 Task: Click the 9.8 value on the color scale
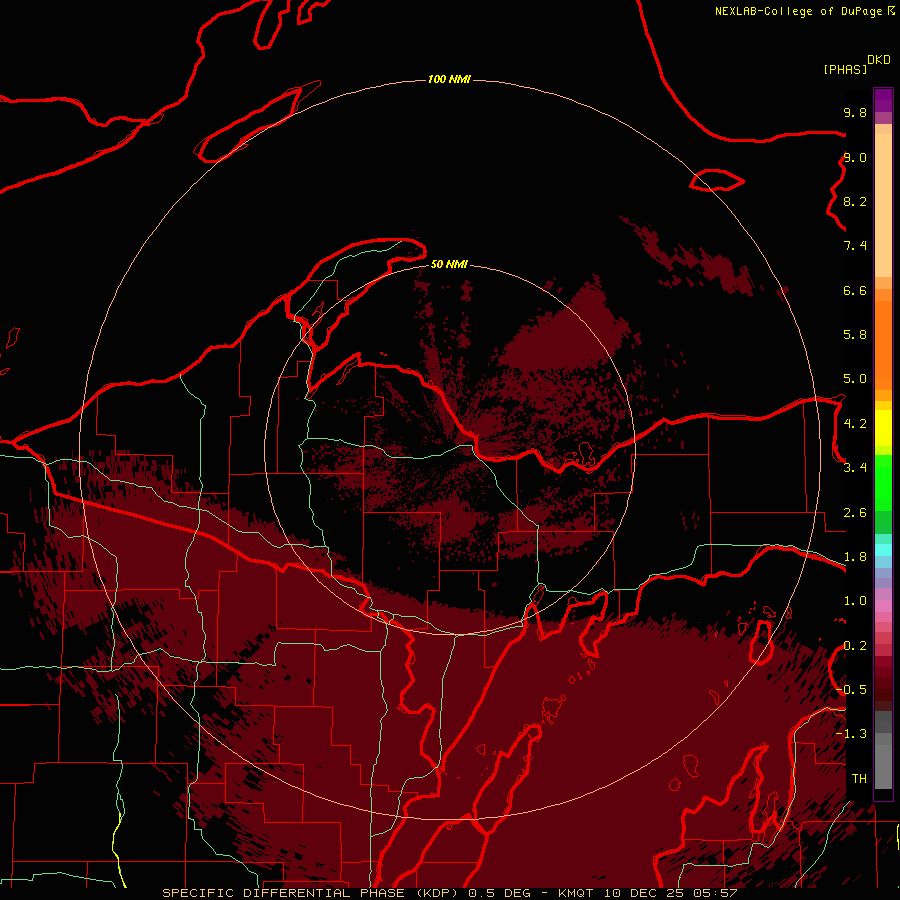[x=855, y=112]
